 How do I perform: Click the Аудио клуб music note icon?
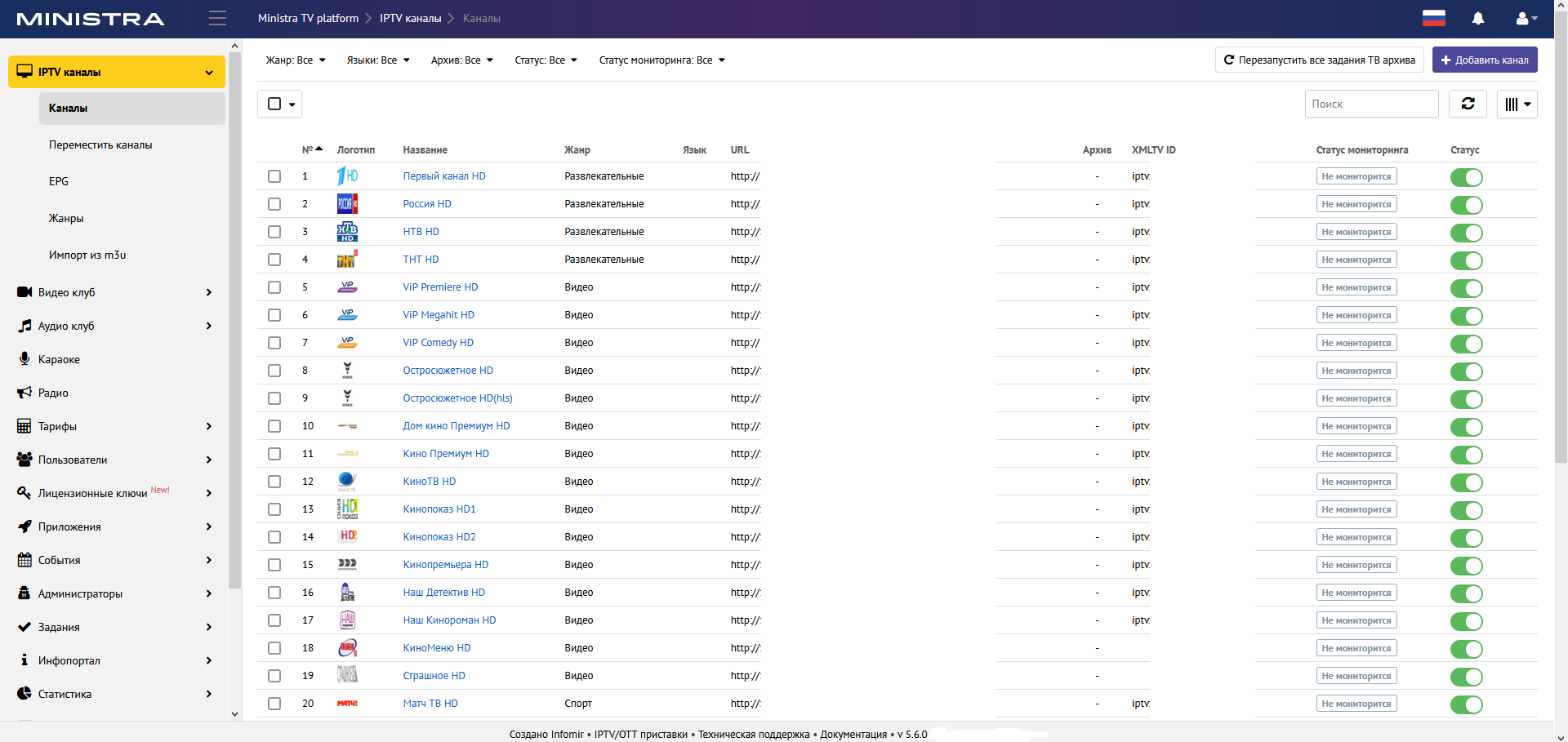[x=24, y=326]
